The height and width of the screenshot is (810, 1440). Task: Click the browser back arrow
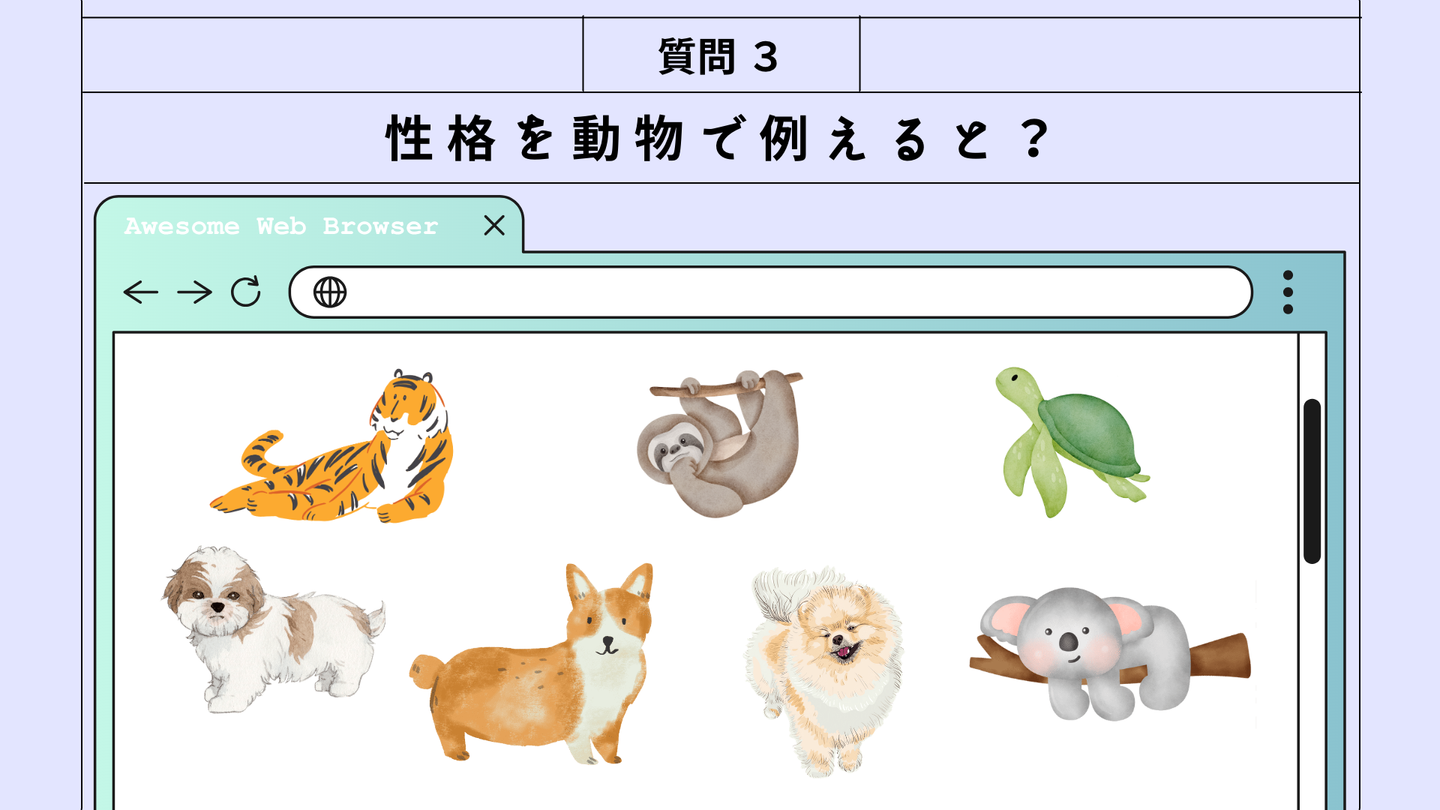click(x=141, y=292)
